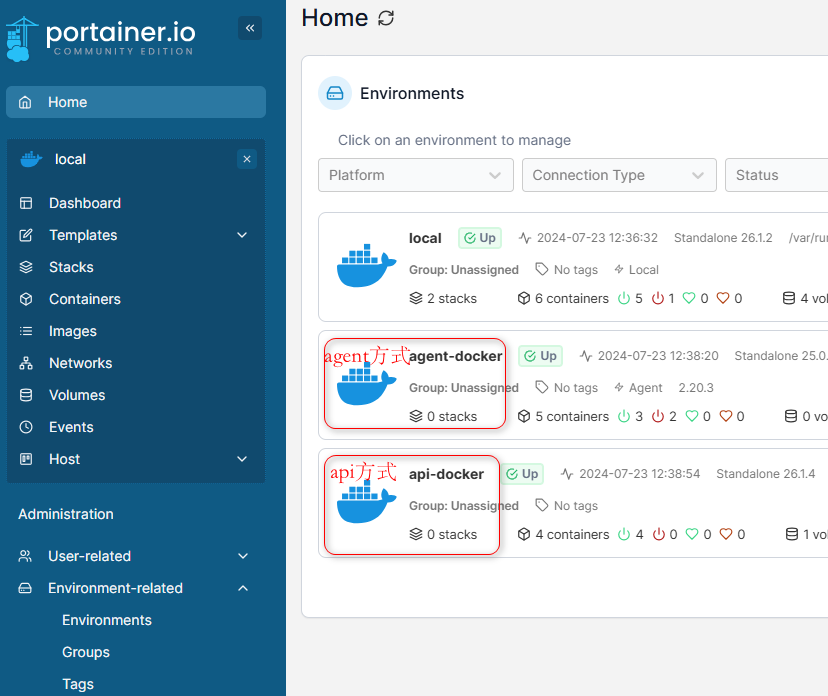Click the Portainer.io logo
The width and height of the screenshot is (828, 696).
point(100,38)
